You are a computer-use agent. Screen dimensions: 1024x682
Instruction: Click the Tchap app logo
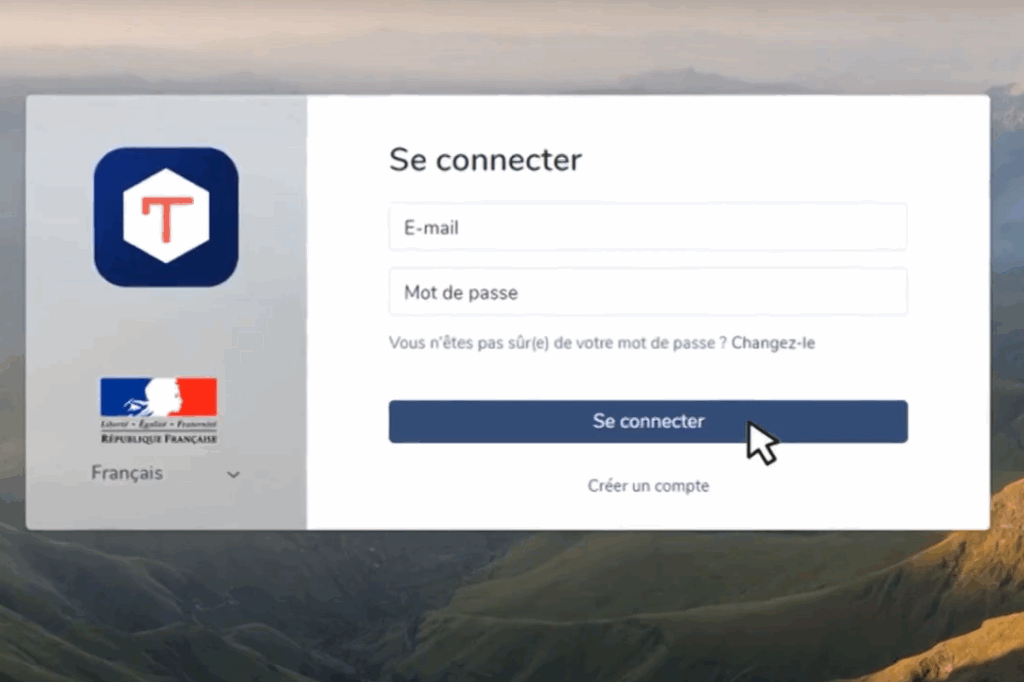[166, 217]
